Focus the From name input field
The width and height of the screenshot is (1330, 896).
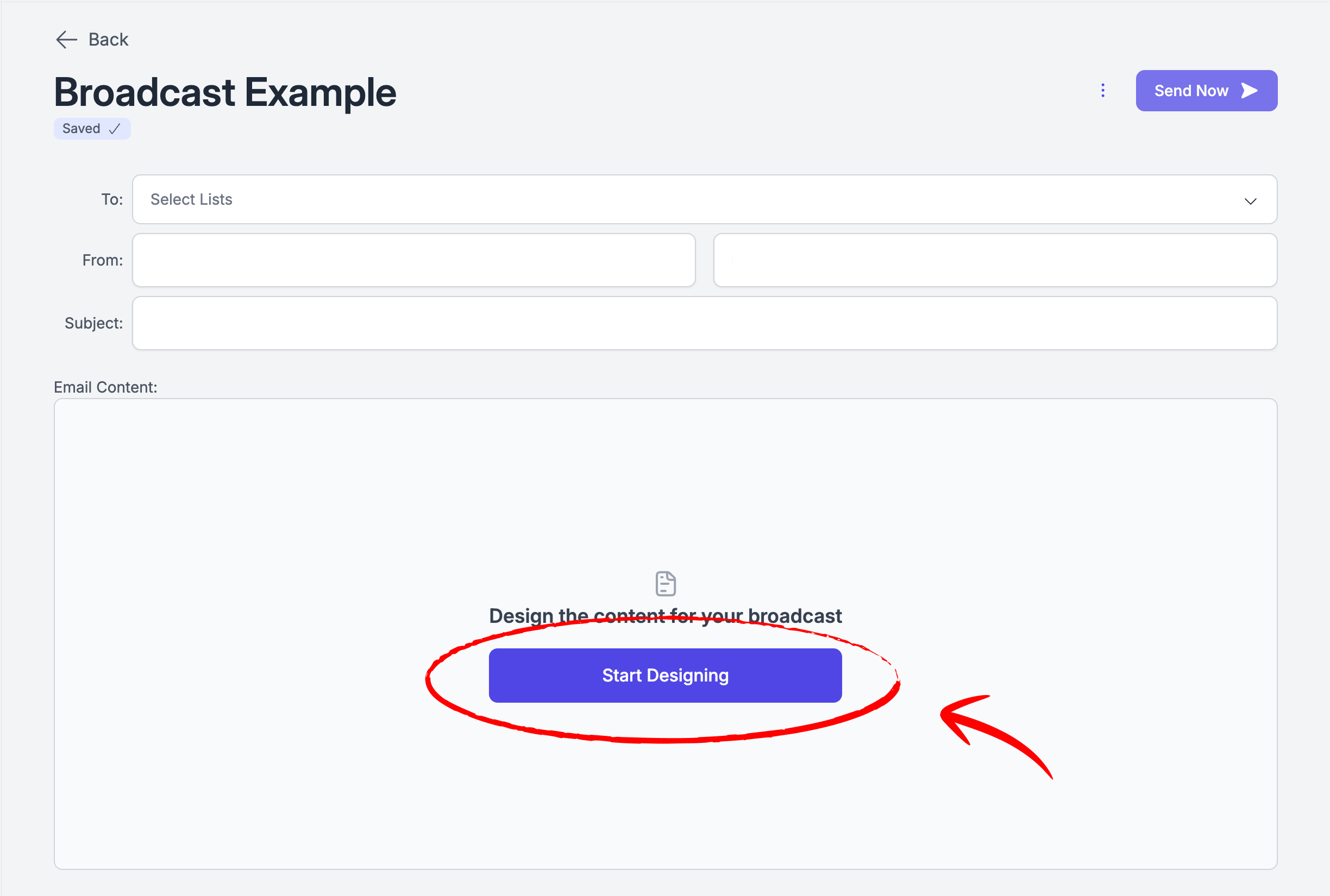pos(414,260)
